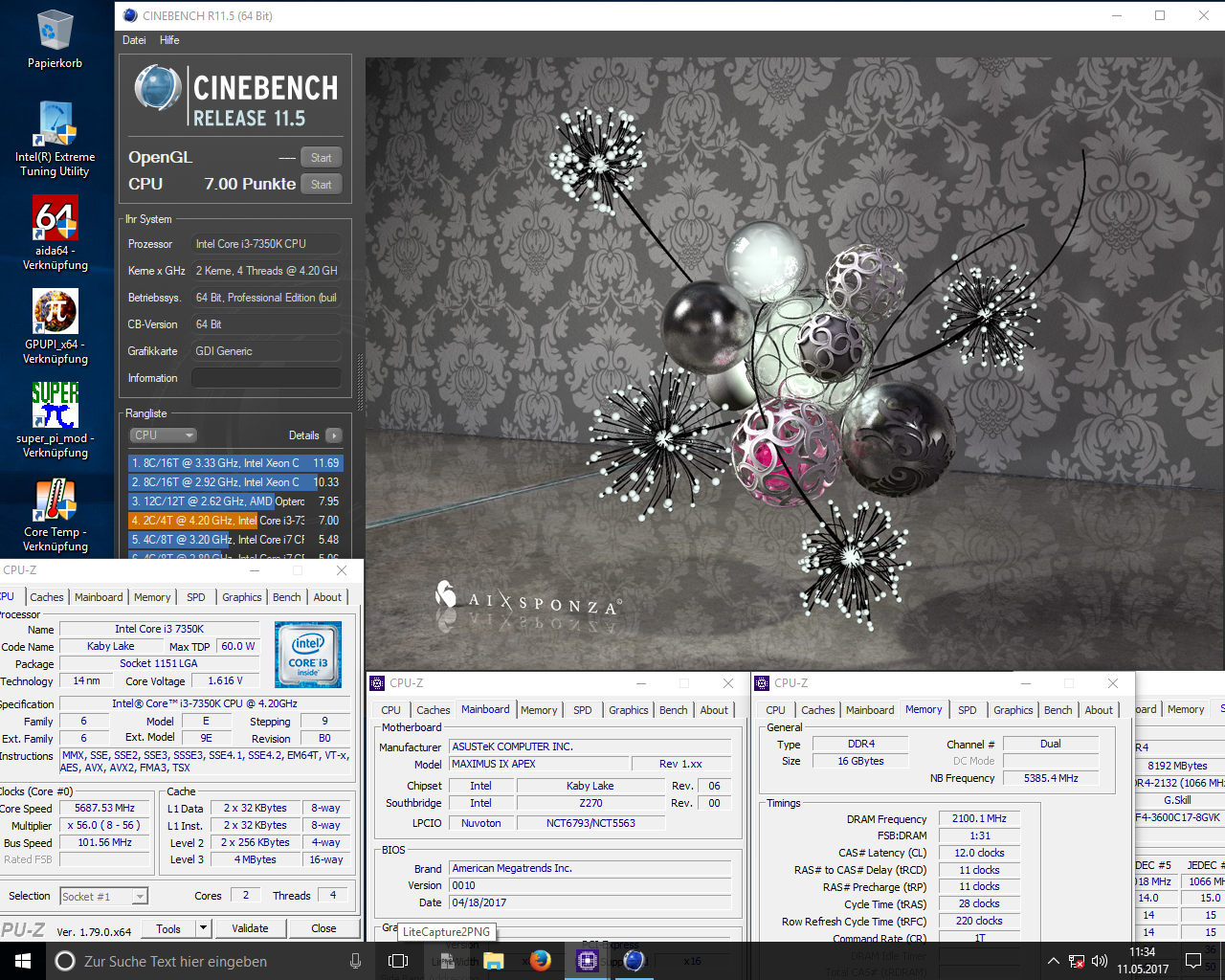Select ranking row 4C/8T @ 3.20 GHz i7

235,540
